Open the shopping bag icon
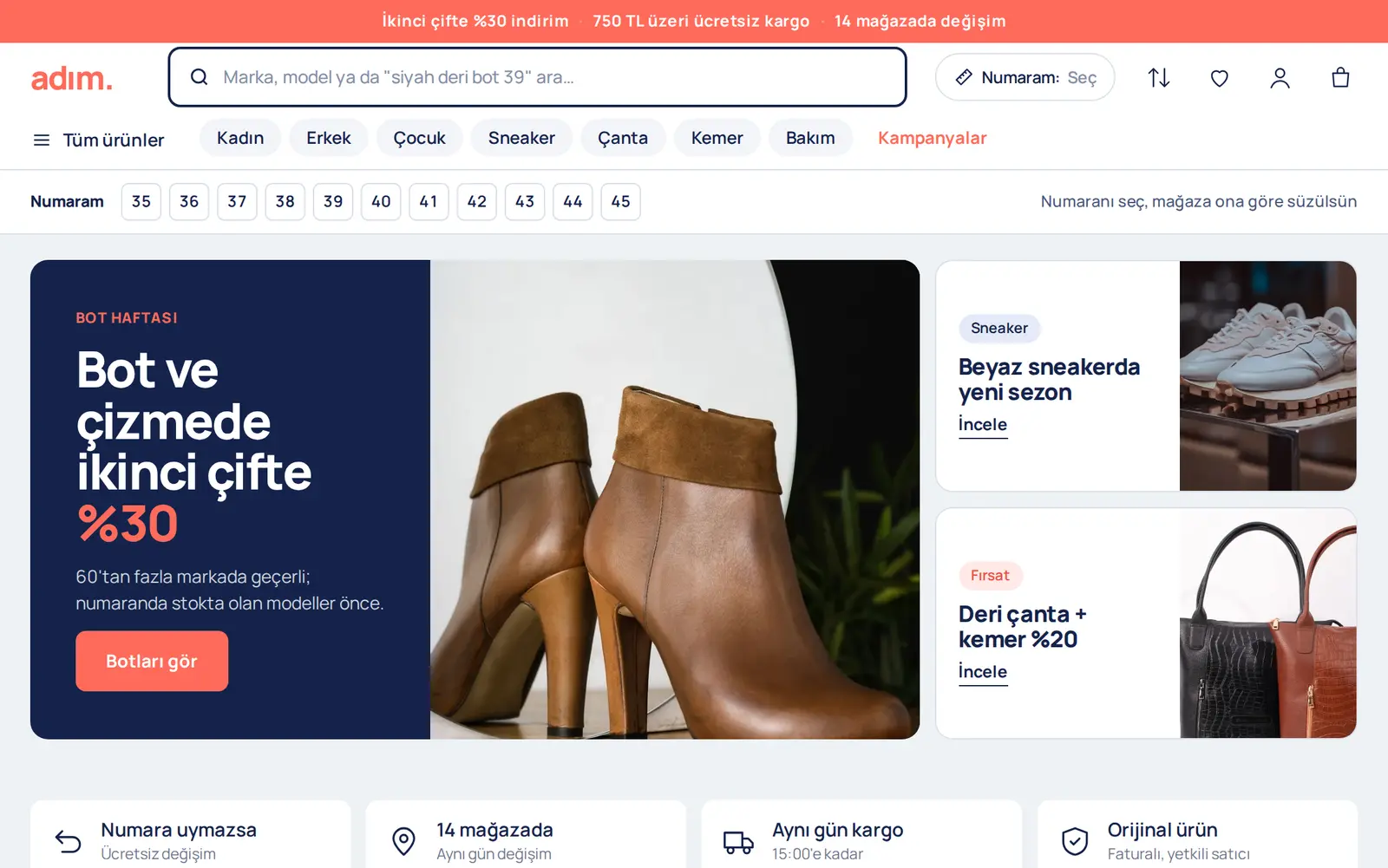This screenshot has height=868, width=1388. tap(1340, 78)
